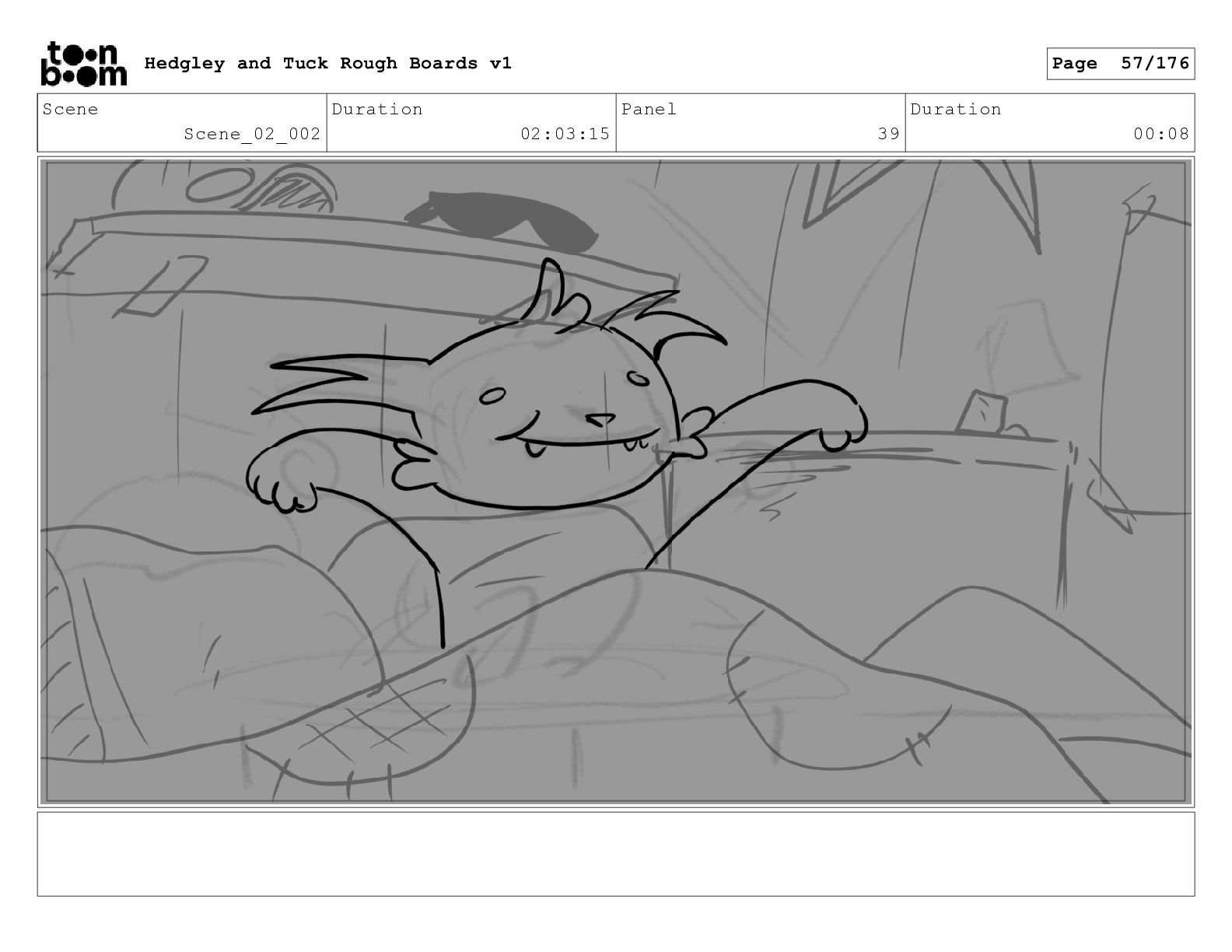This screenshot has width=1232, height=952.
Task: Click the Page 57/176 box
Action: (1120, 63)
